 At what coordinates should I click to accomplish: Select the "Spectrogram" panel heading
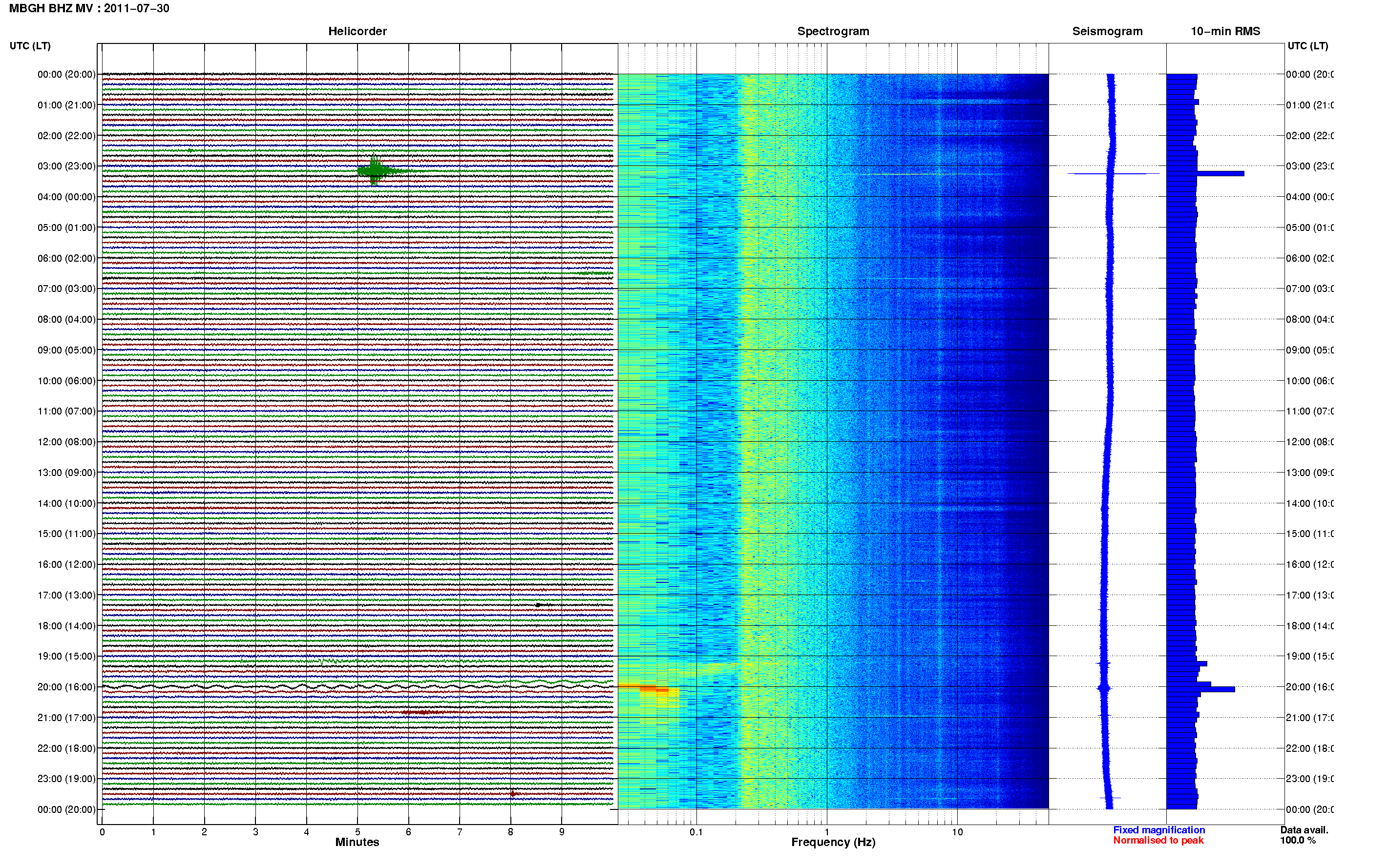coord(833,32)
